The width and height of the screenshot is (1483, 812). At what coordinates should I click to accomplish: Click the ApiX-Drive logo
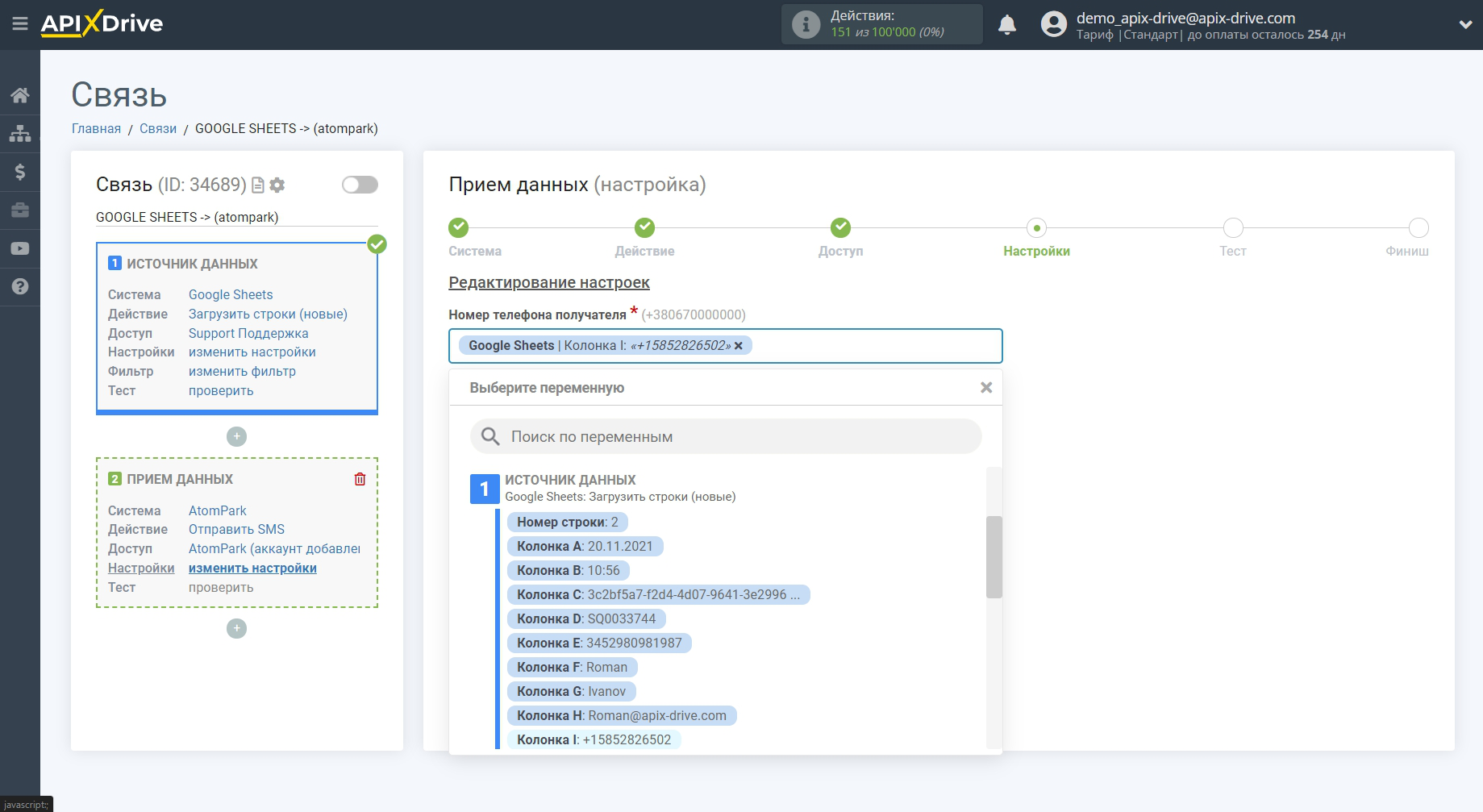tap(102, 23)
